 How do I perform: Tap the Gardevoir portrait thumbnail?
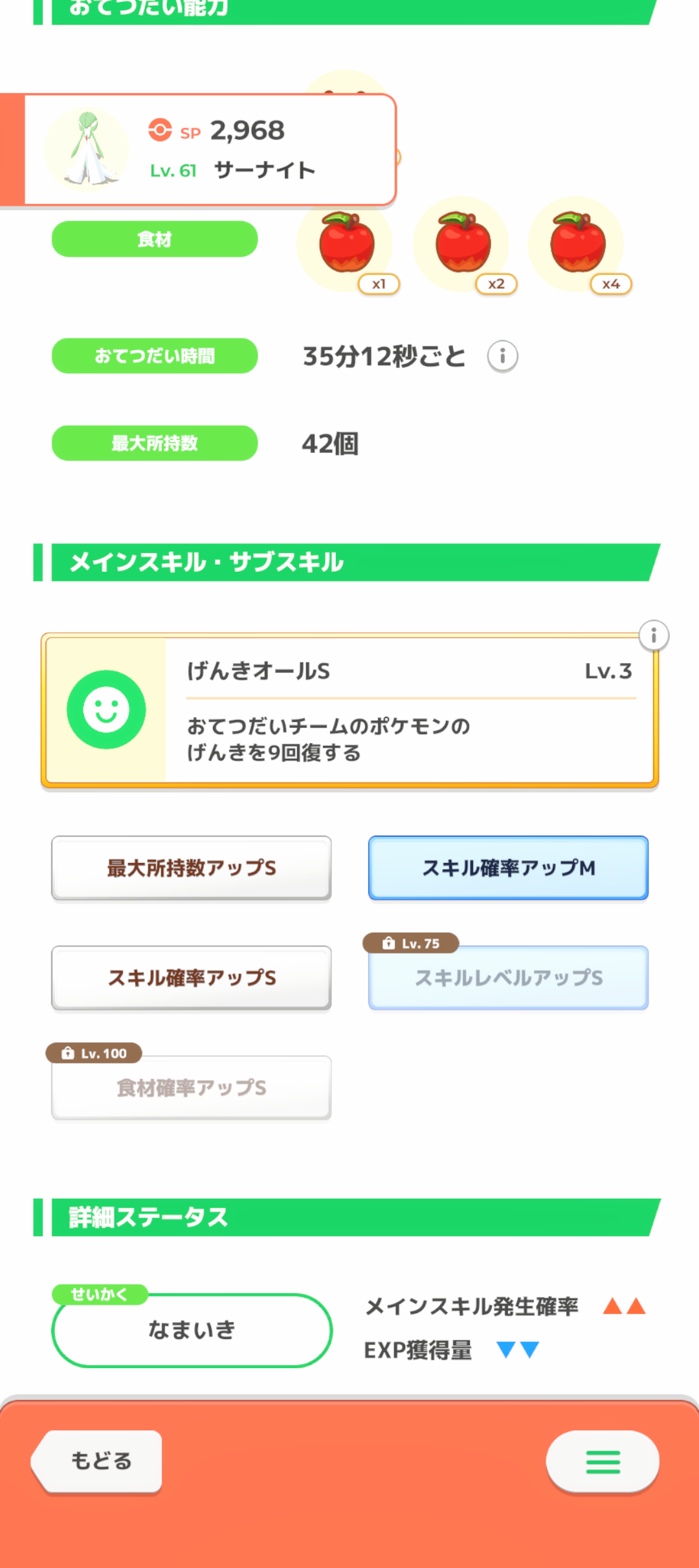pyautogui.click(x=87, y=149)
